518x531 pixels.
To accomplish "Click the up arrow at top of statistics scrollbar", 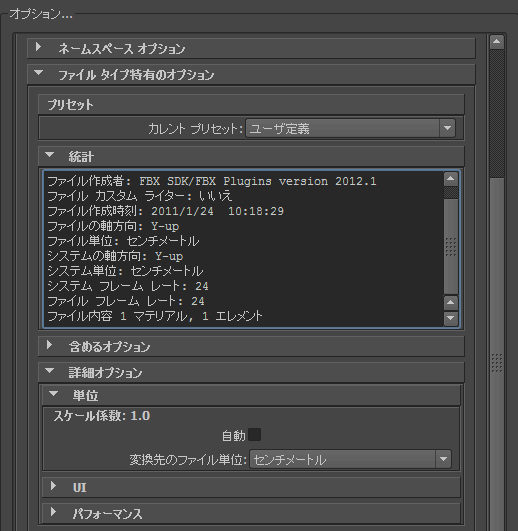I will (451, 179).
